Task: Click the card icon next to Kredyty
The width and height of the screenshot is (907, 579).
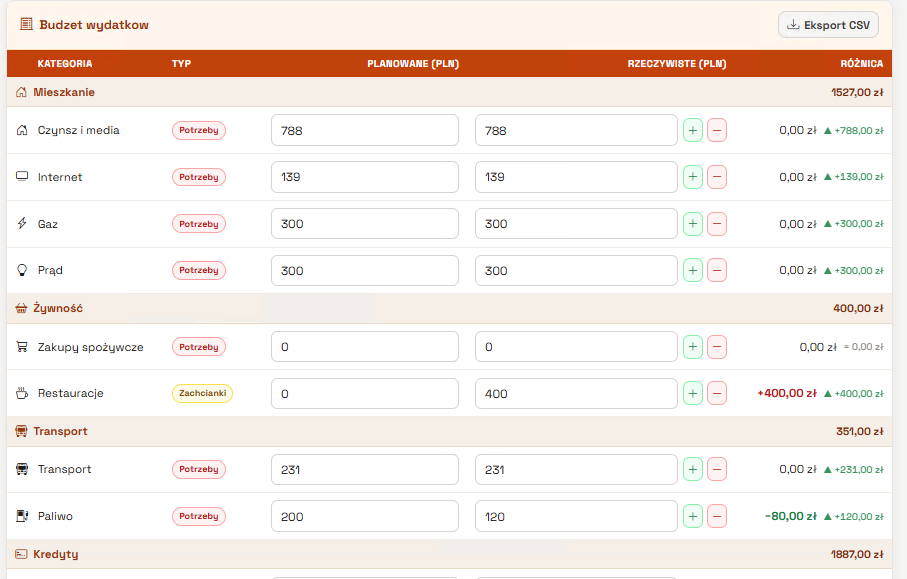Action: click(21, 554)
